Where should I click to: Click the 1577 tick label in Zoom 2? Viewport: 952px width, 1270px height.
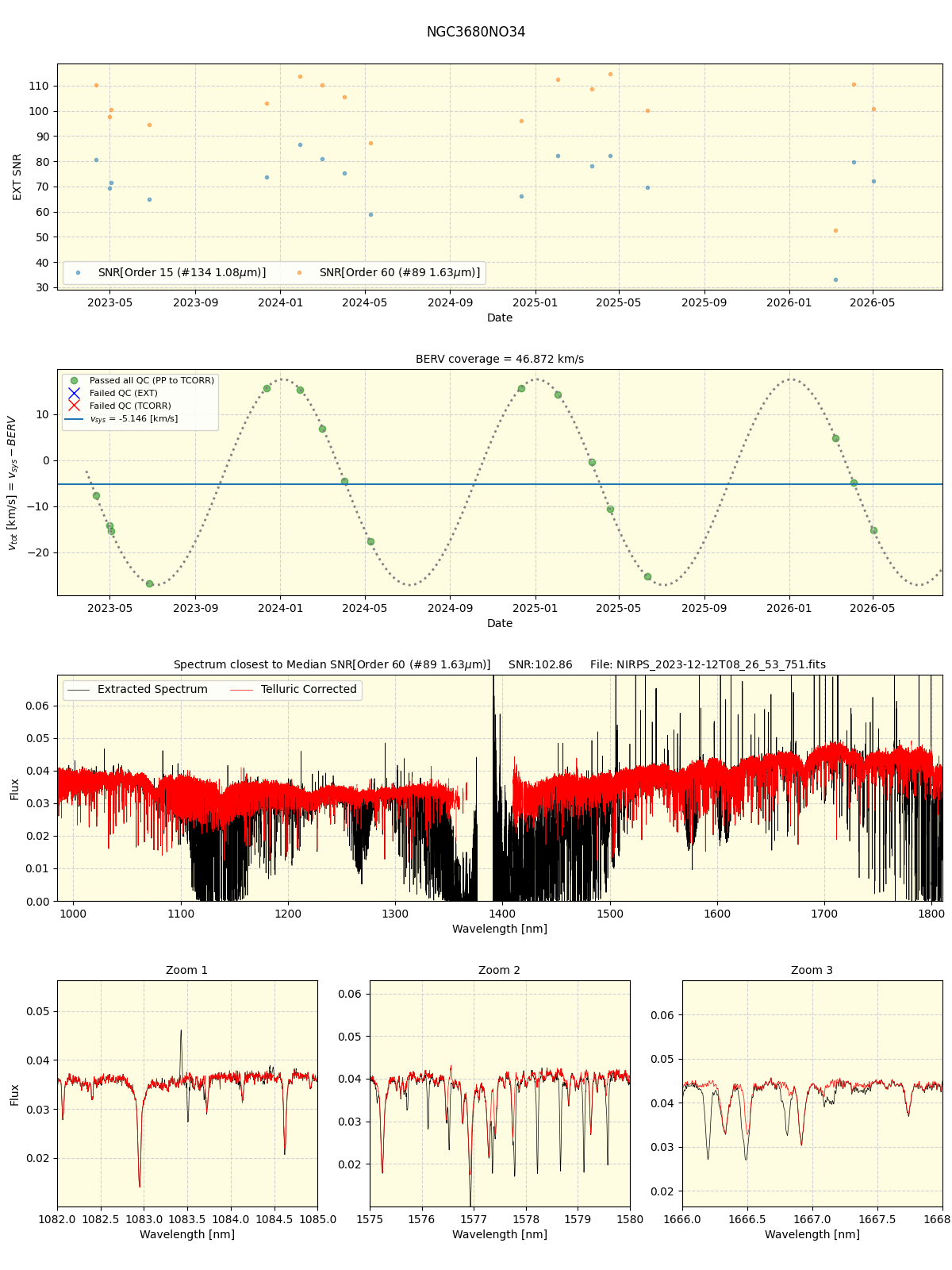[474, 1219]
